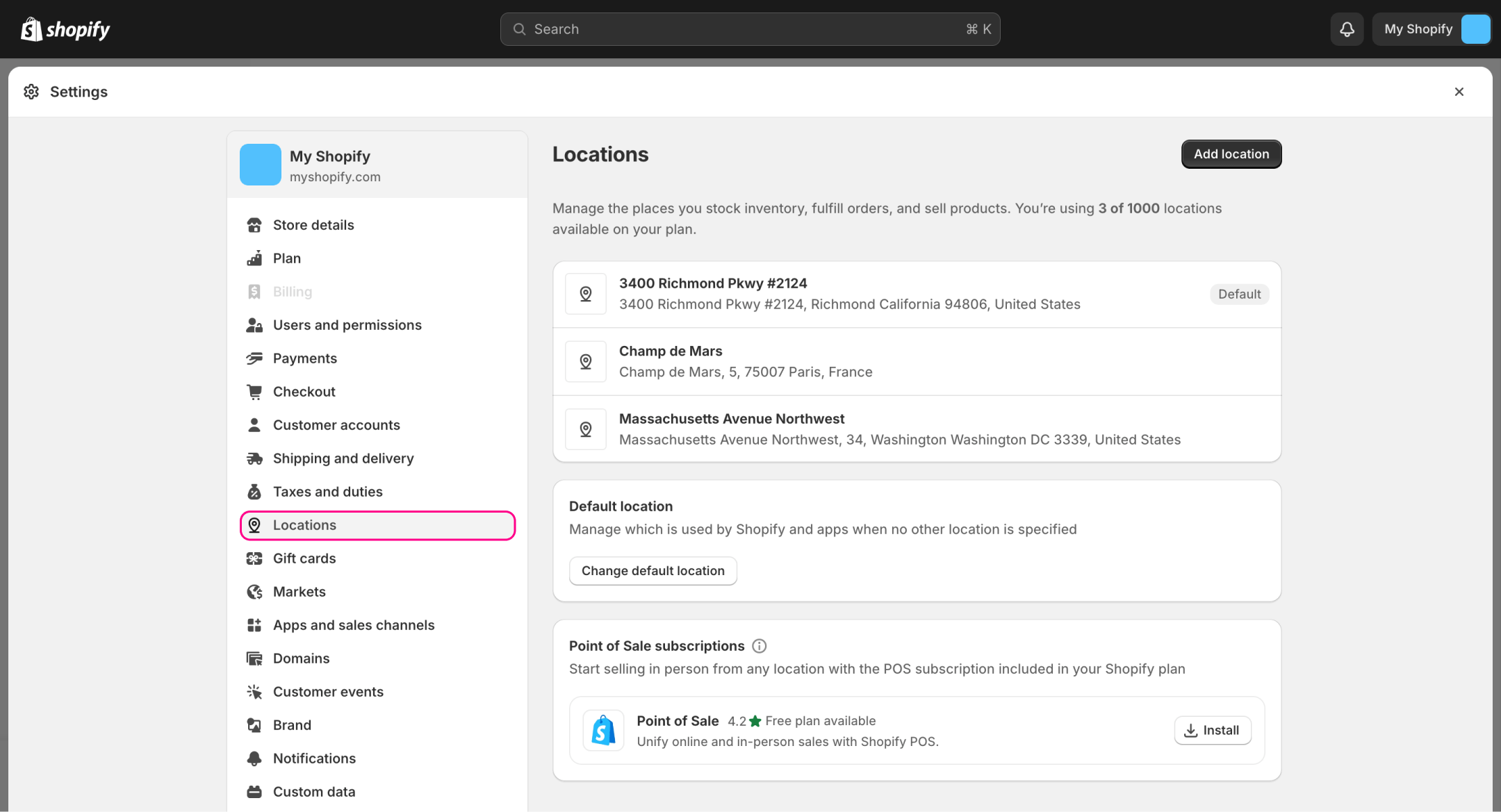1501x812 pixels.
Task: Install the Point of Sale app
Action: coord(1212,731)
